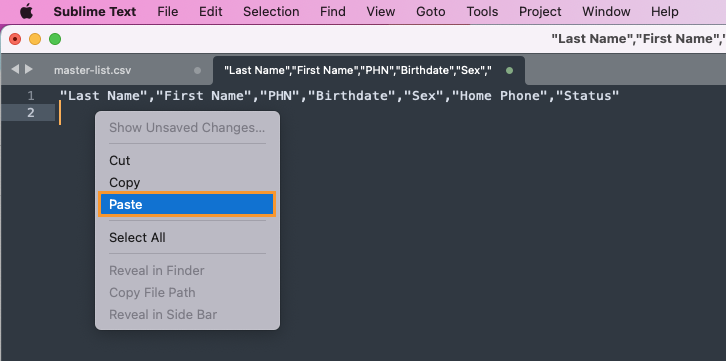Click Copy File Path menu entry
726x361 pixels.
187,293
